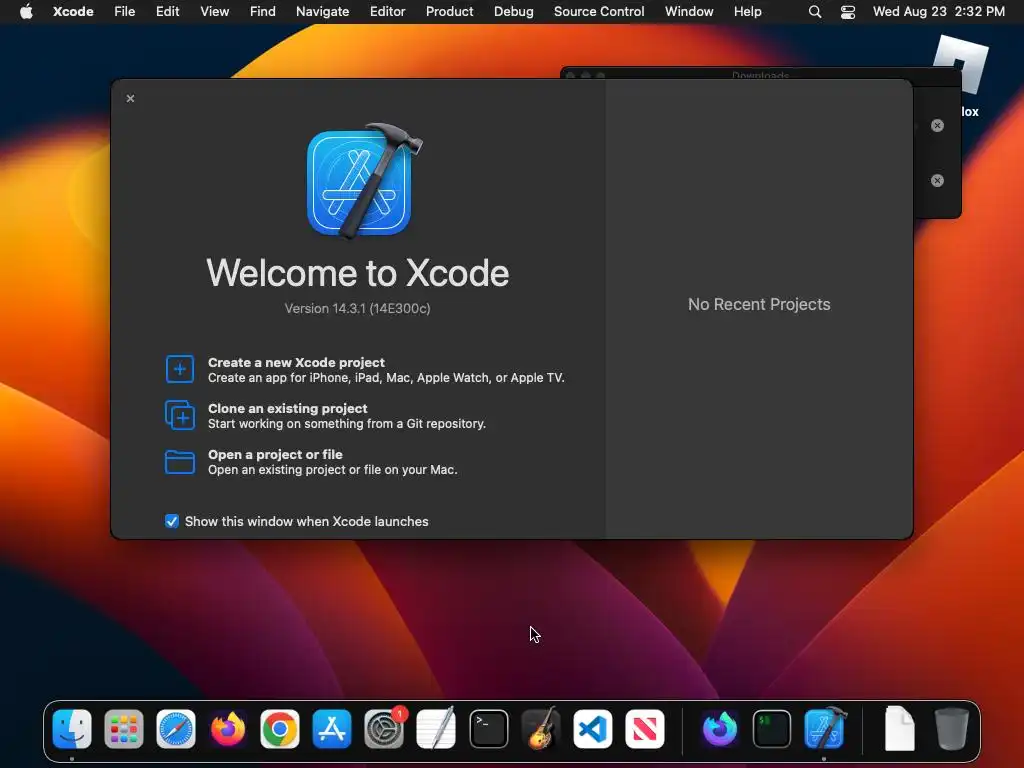The width and height of the screenshot is (1024, 768).
Task: Open the Find menu
Action: tap(263, 11)
